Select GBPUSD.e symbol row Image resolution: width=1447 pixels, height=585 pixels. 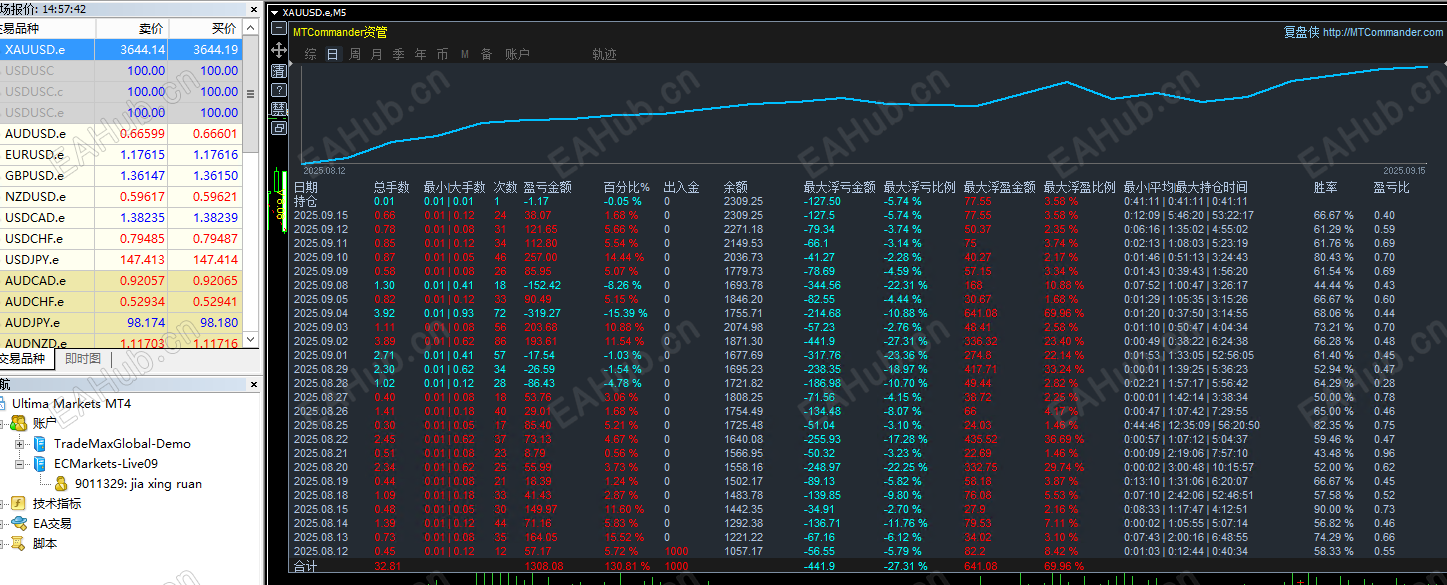(121, 175)
